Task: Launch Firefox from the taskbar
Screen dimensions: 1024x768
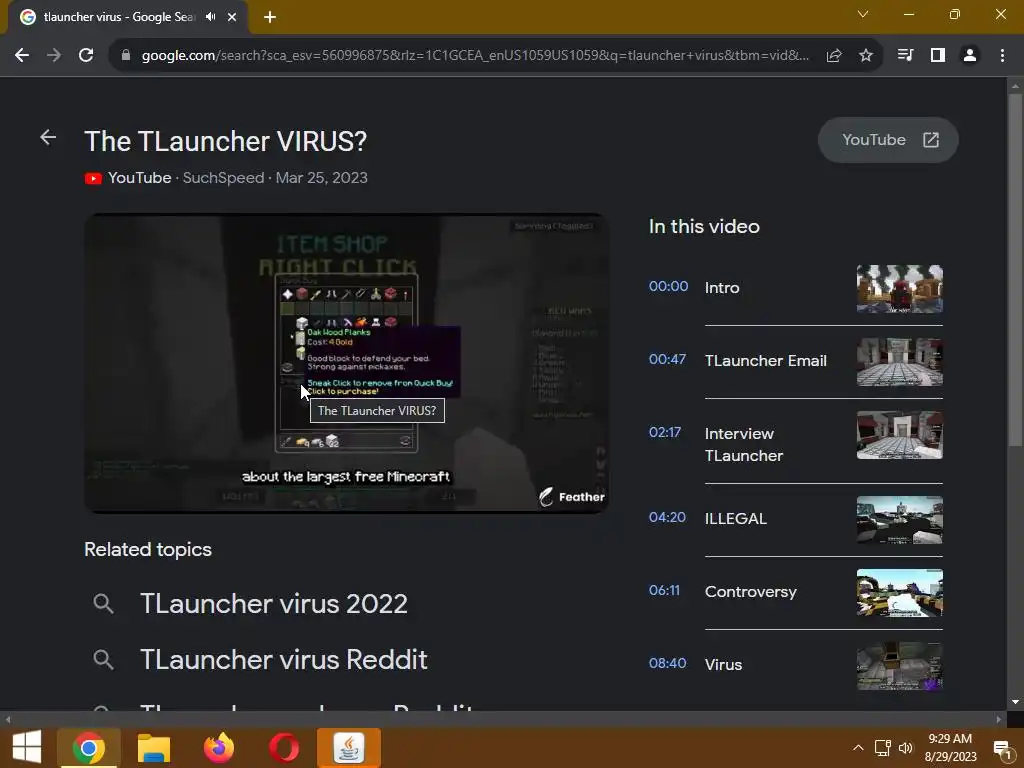Action: point(219,748)
